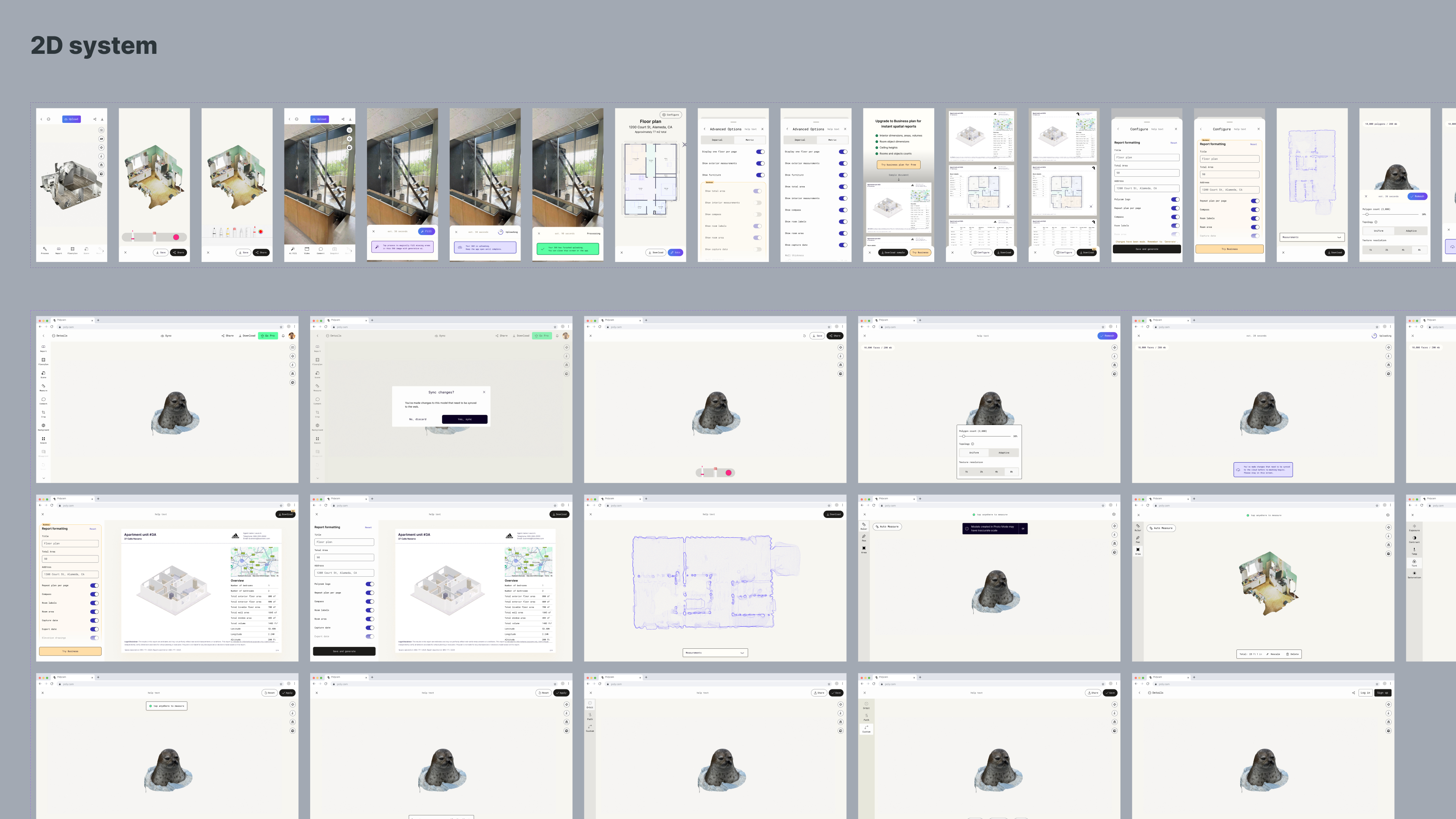Viewport: 1456px width, 819px height.
Task: Toggle Show capture date in fully-enabled Advanced Options panel
Action: (843, 245)
